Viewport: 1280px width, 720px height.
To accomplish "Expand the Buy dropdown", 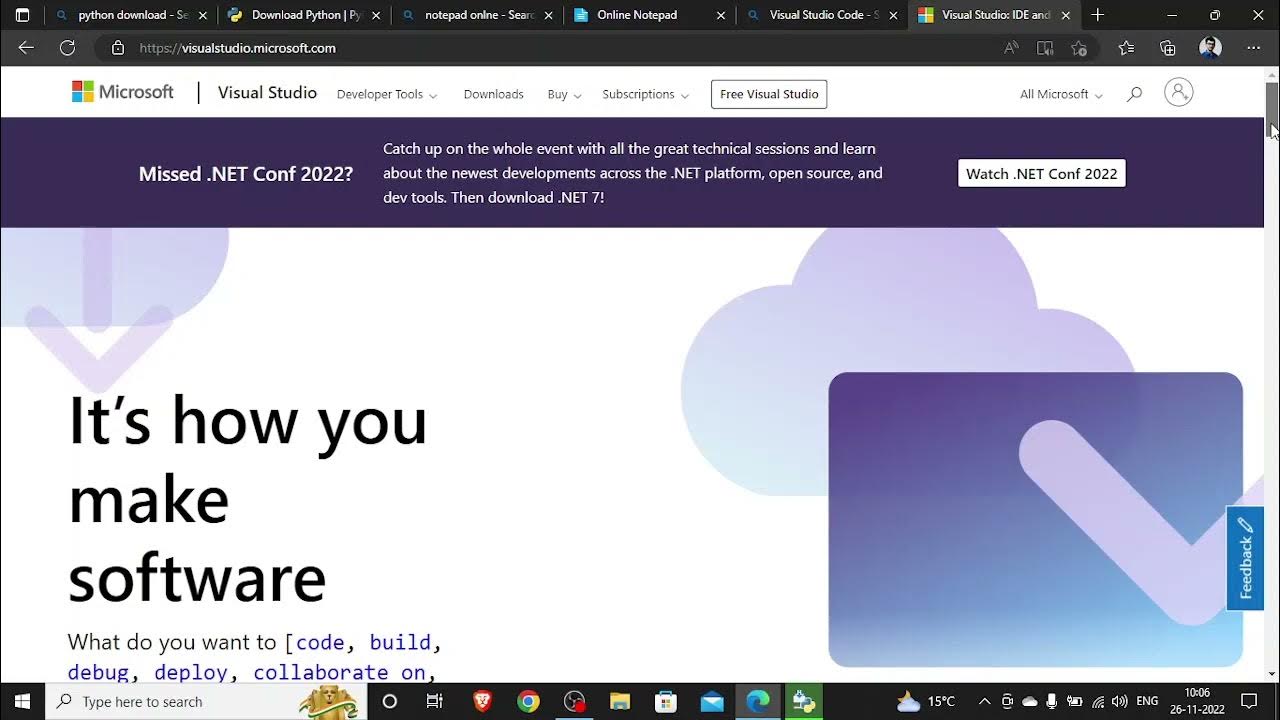I will (x=564, y=94).
